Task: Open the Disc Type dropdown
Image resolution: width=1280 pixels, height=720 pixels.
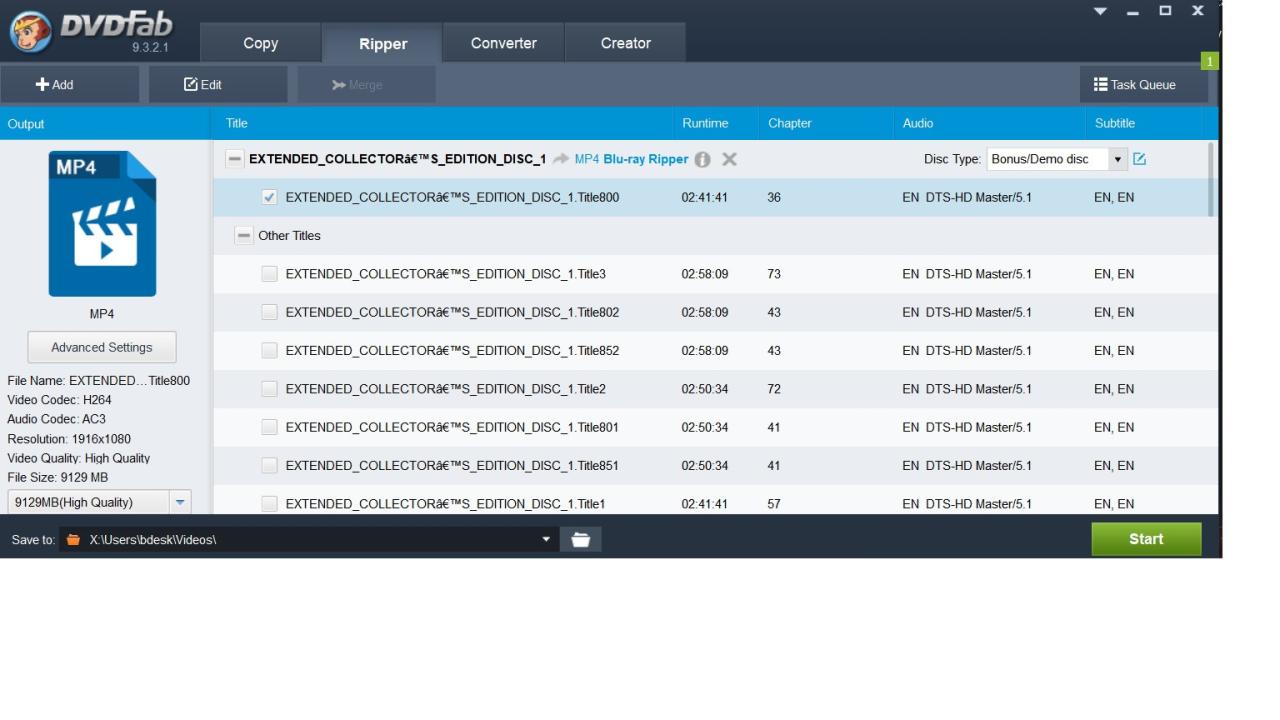Action: pos(1118,159)
